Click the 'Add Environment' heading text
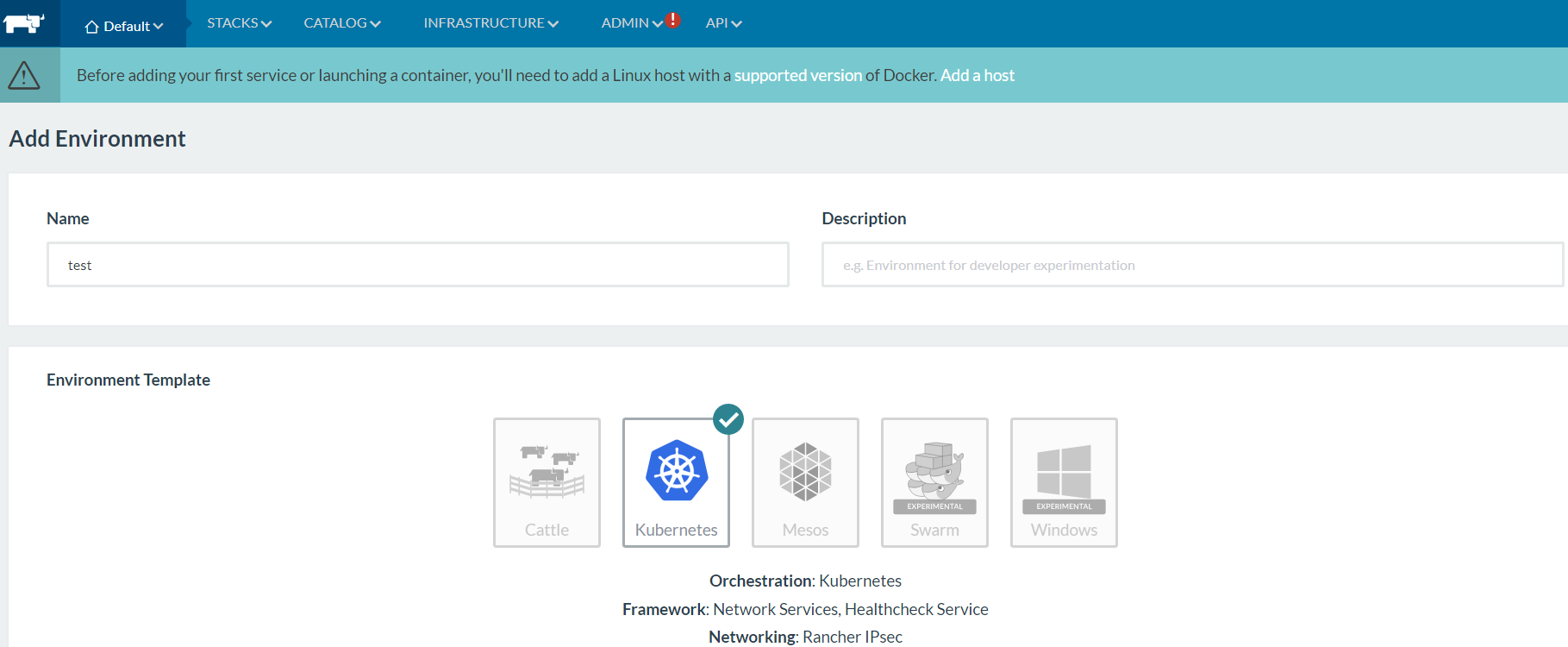 [97, 139]
